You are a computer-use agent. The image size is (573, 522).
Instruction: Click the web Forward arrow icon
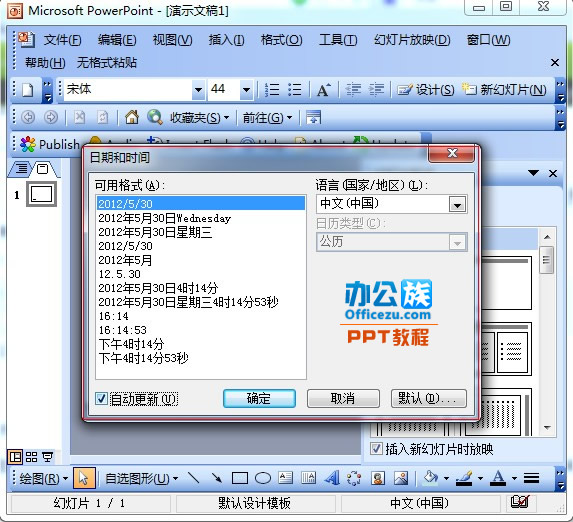(x=51, y=117)
